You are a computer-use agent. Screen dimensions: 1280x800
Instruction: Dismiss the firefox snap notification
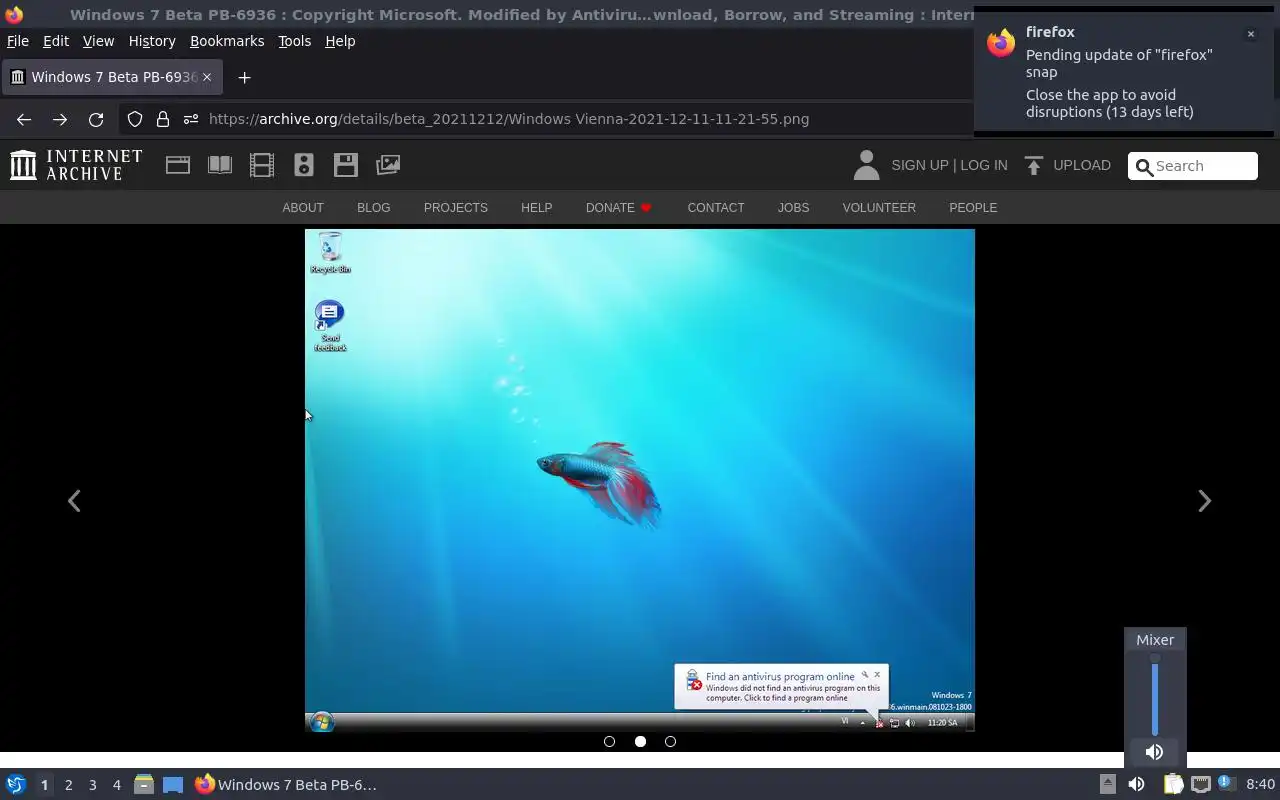(x=1250, y=34)
